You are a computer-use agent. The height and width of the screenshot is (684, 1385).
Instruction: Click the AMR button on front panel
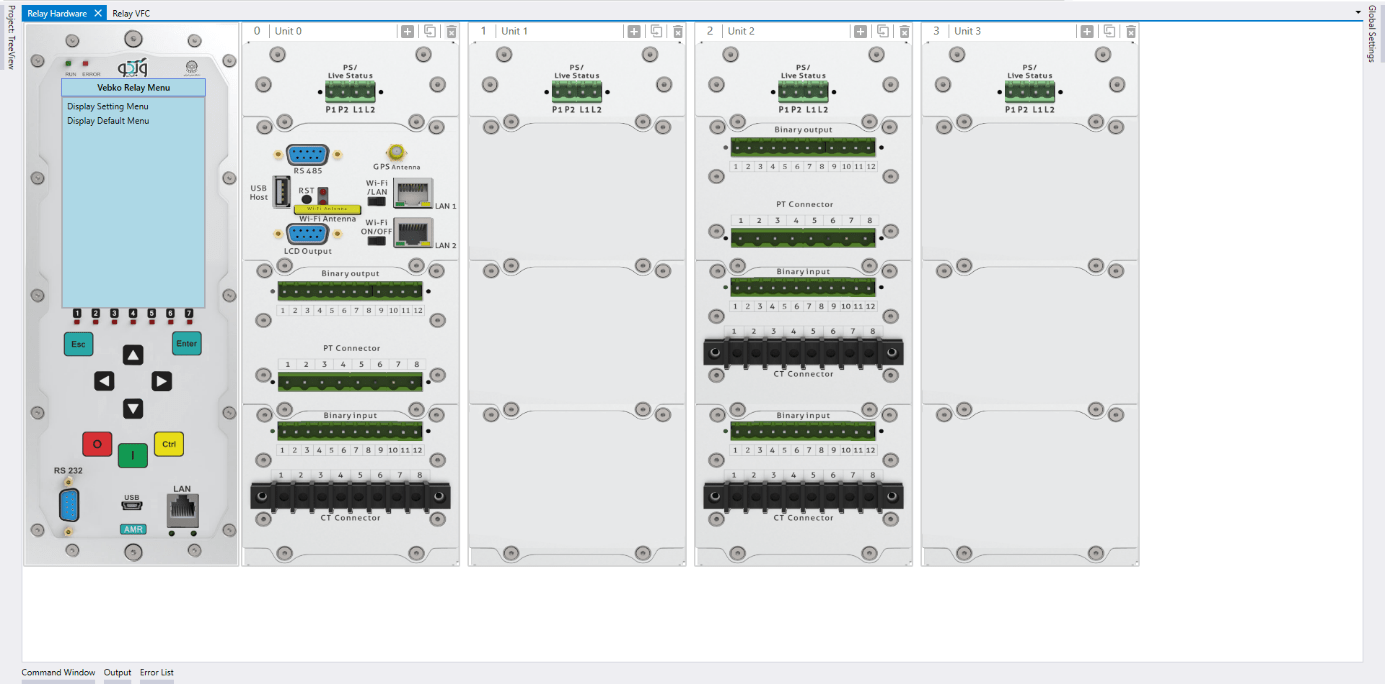tap(133, 529)
